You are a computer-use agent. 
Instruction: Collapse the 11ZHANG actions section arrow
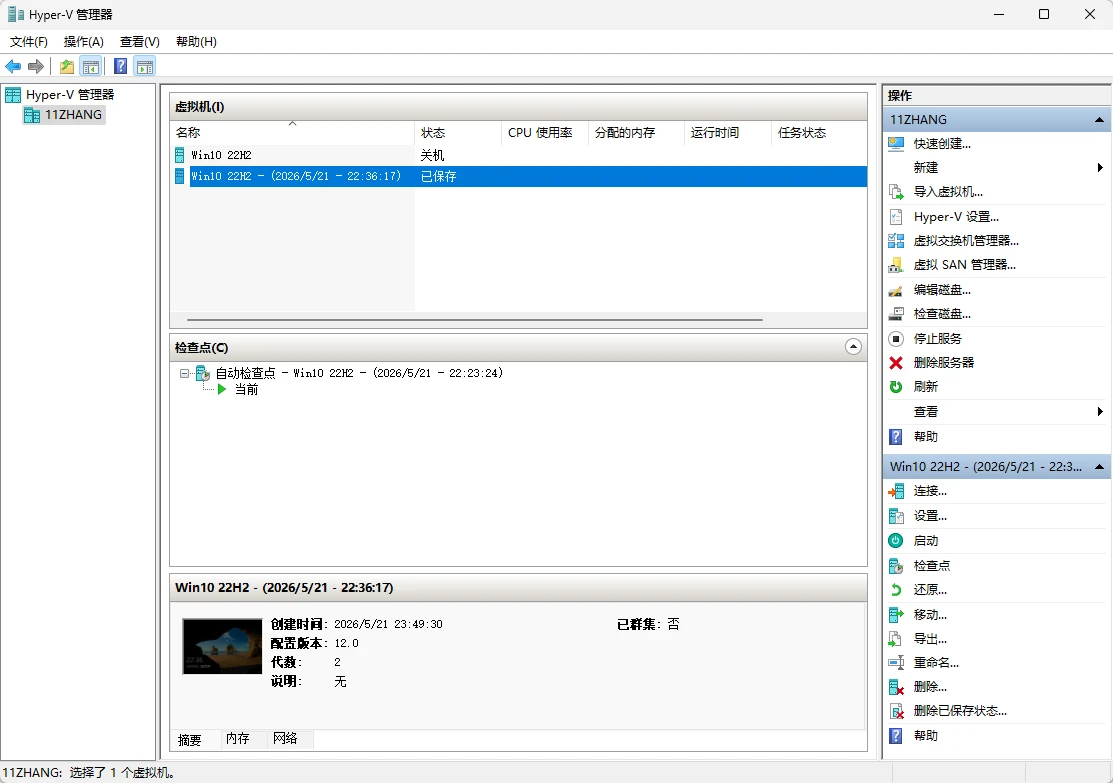point(1099,120)
